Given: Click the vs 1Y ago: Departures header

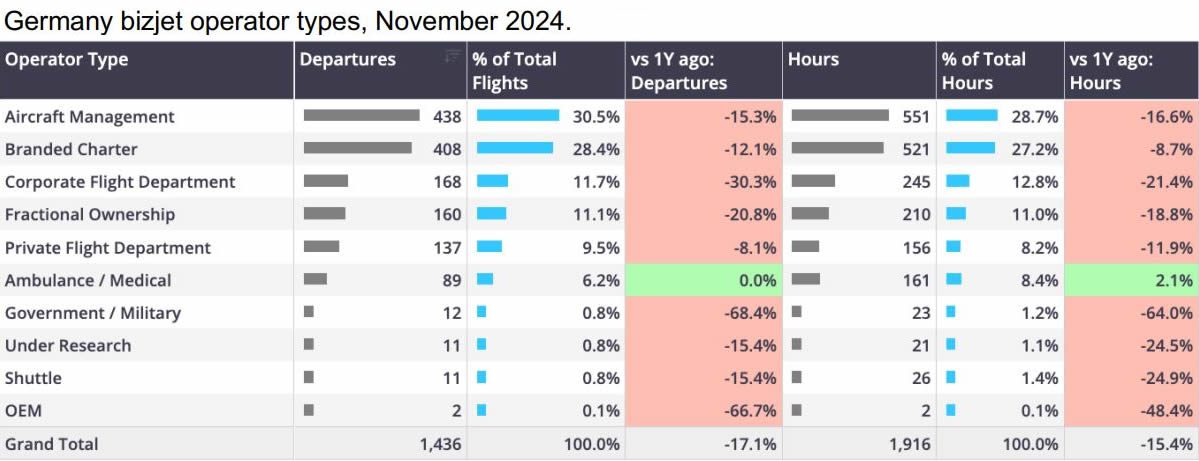Looking at the screenshot, I should click(678, 70).
